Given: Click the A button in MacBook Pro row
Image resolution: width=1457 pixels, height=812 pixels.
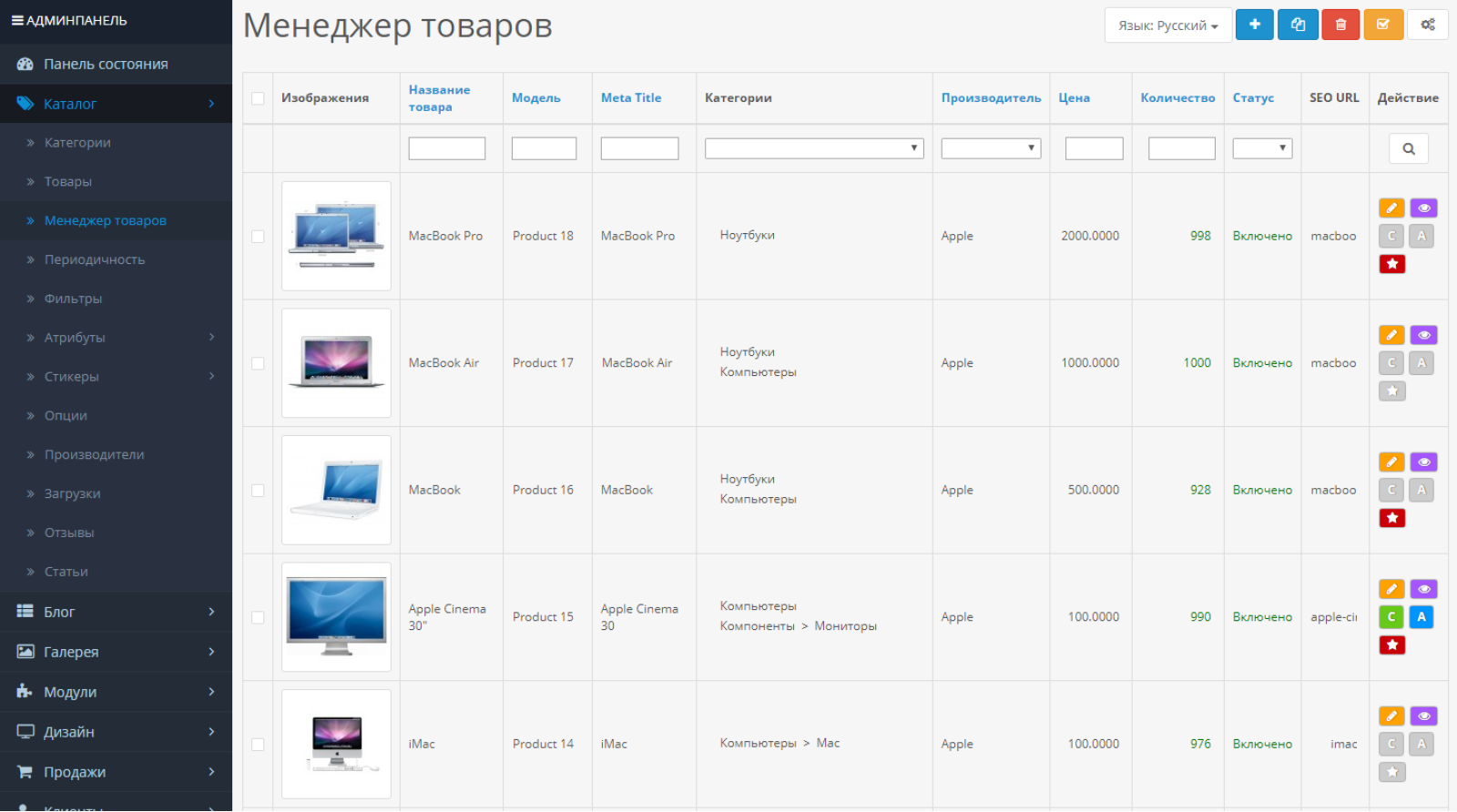Looking at the screenshot, I should (1421, 236).
